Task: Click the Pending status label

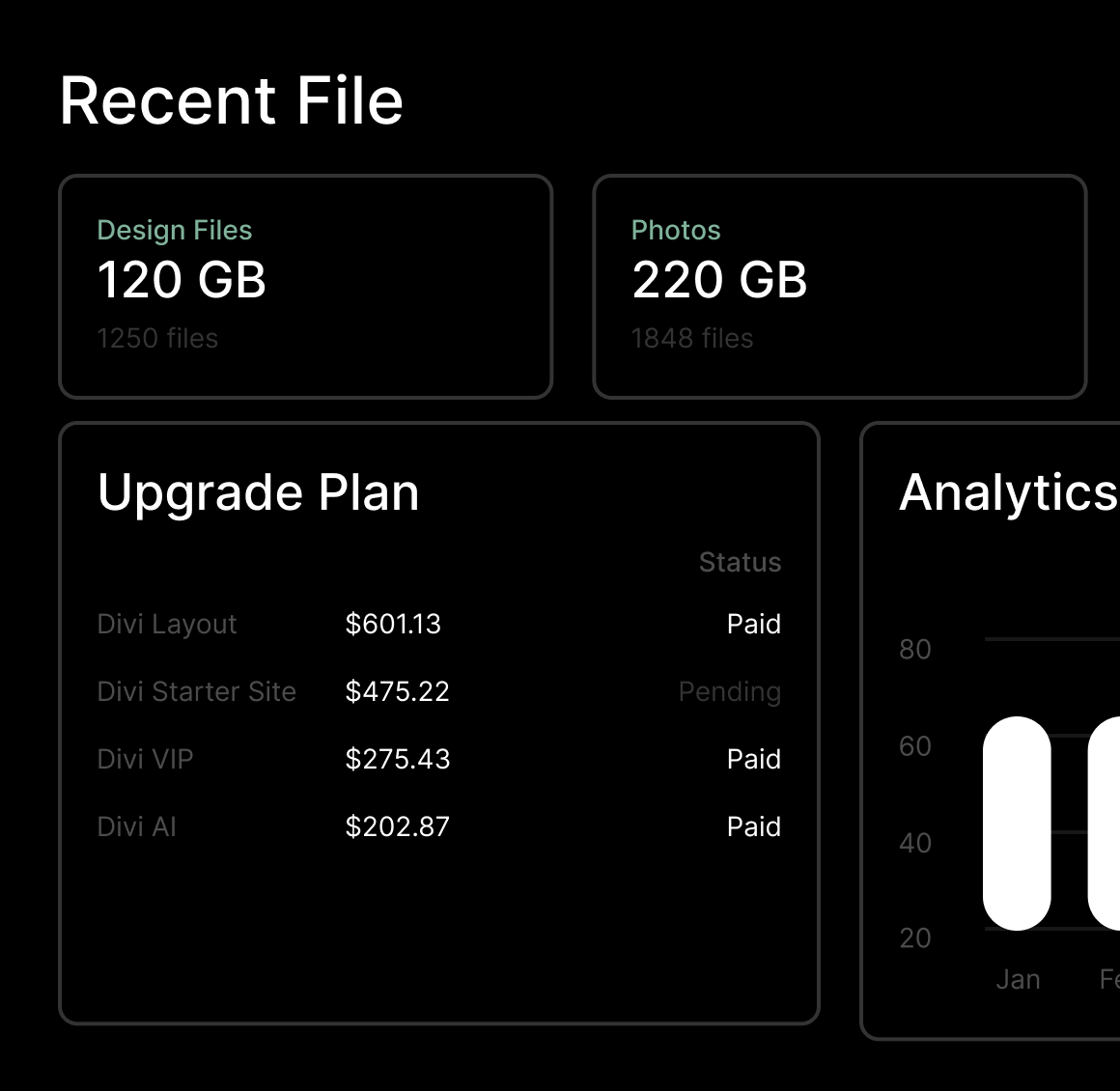Action: pyautogui.click(x=730, y=692)
